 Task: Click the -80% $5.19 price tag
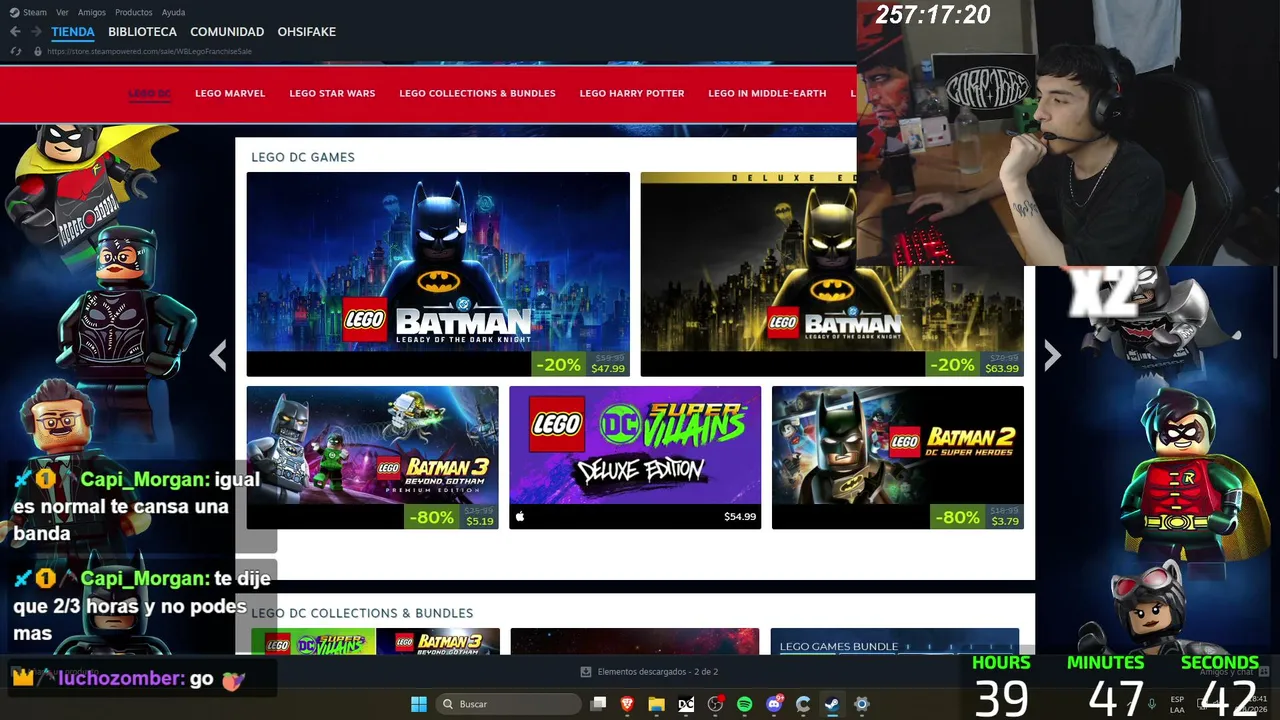pos(452,517)
